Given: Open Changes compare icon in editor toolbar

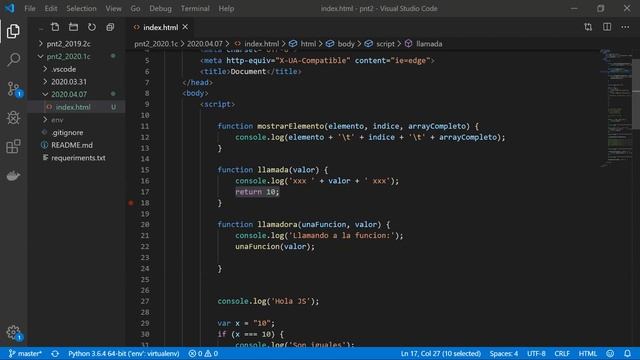Looking at the screenshot, I should [588, 27].
